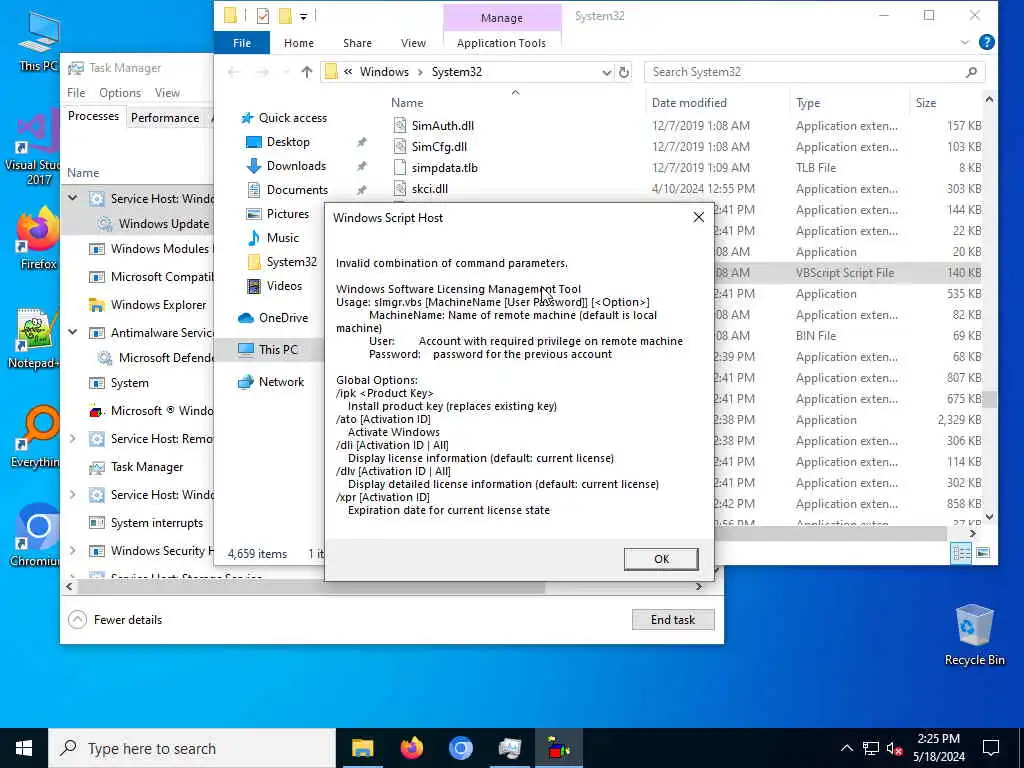Open the Share ribbon tab

(x=357, y=43)
